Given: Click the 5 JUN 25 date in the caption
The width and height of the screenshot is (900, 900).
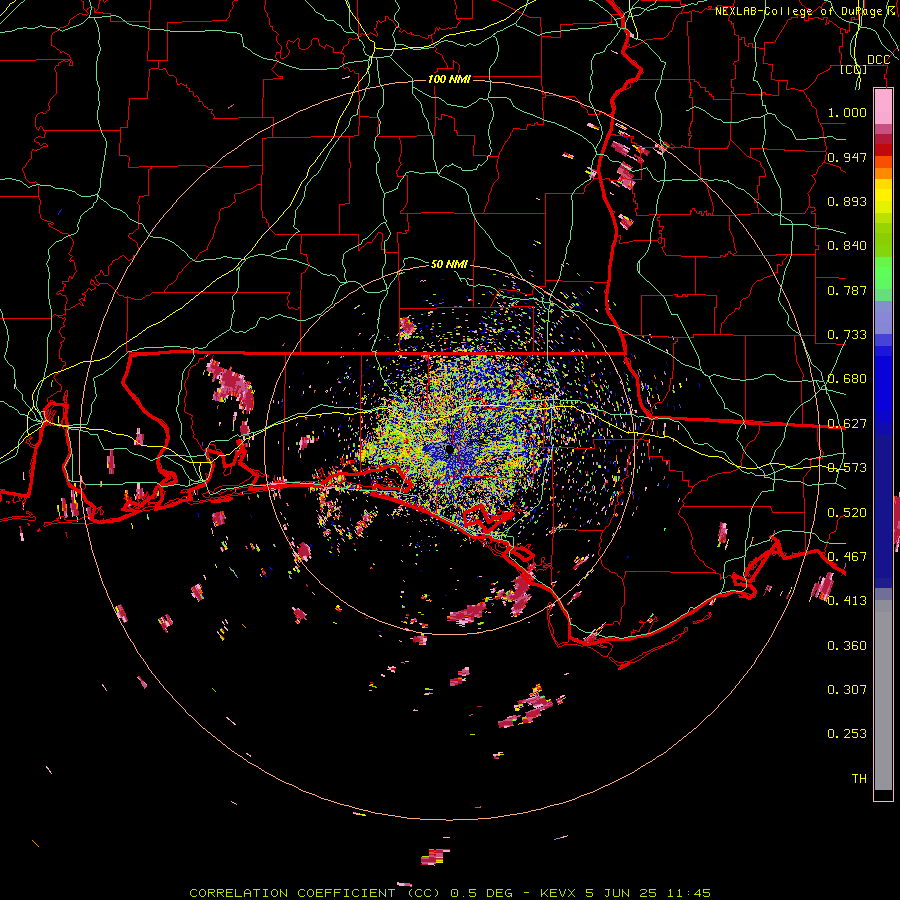Looking at the screenshot, I should (x=621, y=893).
